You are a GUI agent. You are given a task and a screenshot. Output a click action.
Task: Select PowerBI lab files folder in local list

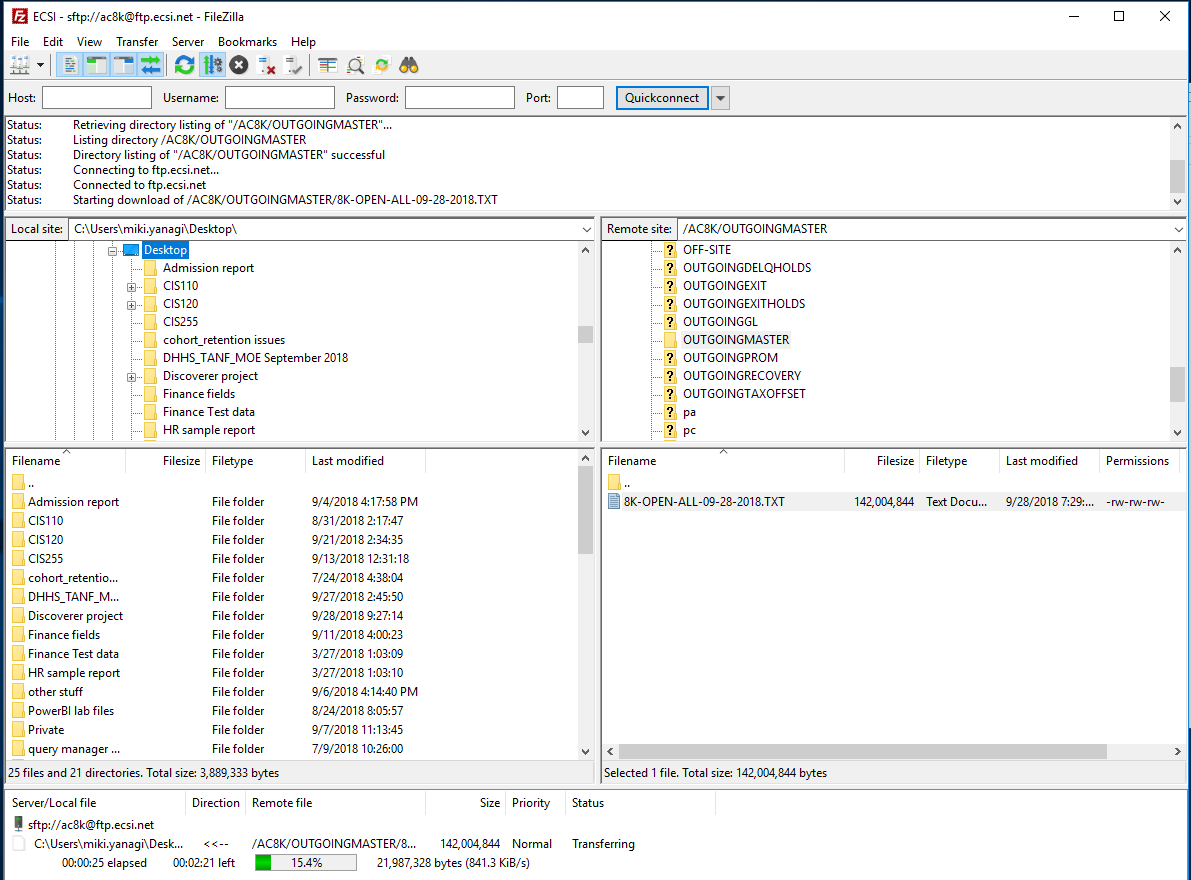(71, 711)
